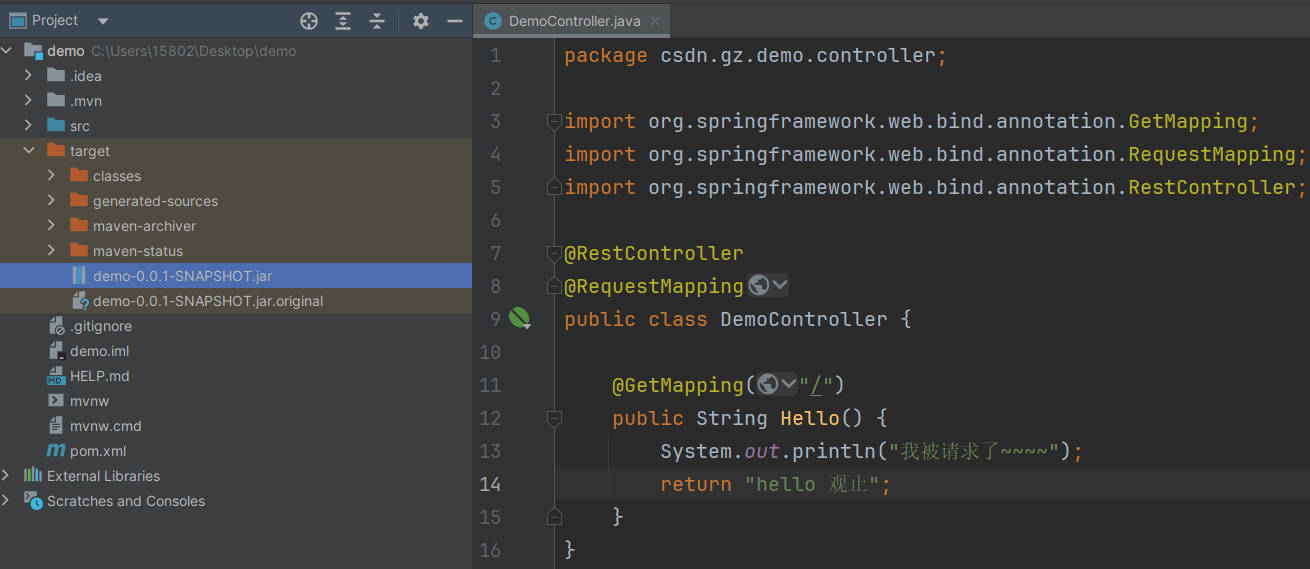Hide the Project tool window
Image resolution: width=1310 pixels, height=569 pixels.
[x=454, y=21]
